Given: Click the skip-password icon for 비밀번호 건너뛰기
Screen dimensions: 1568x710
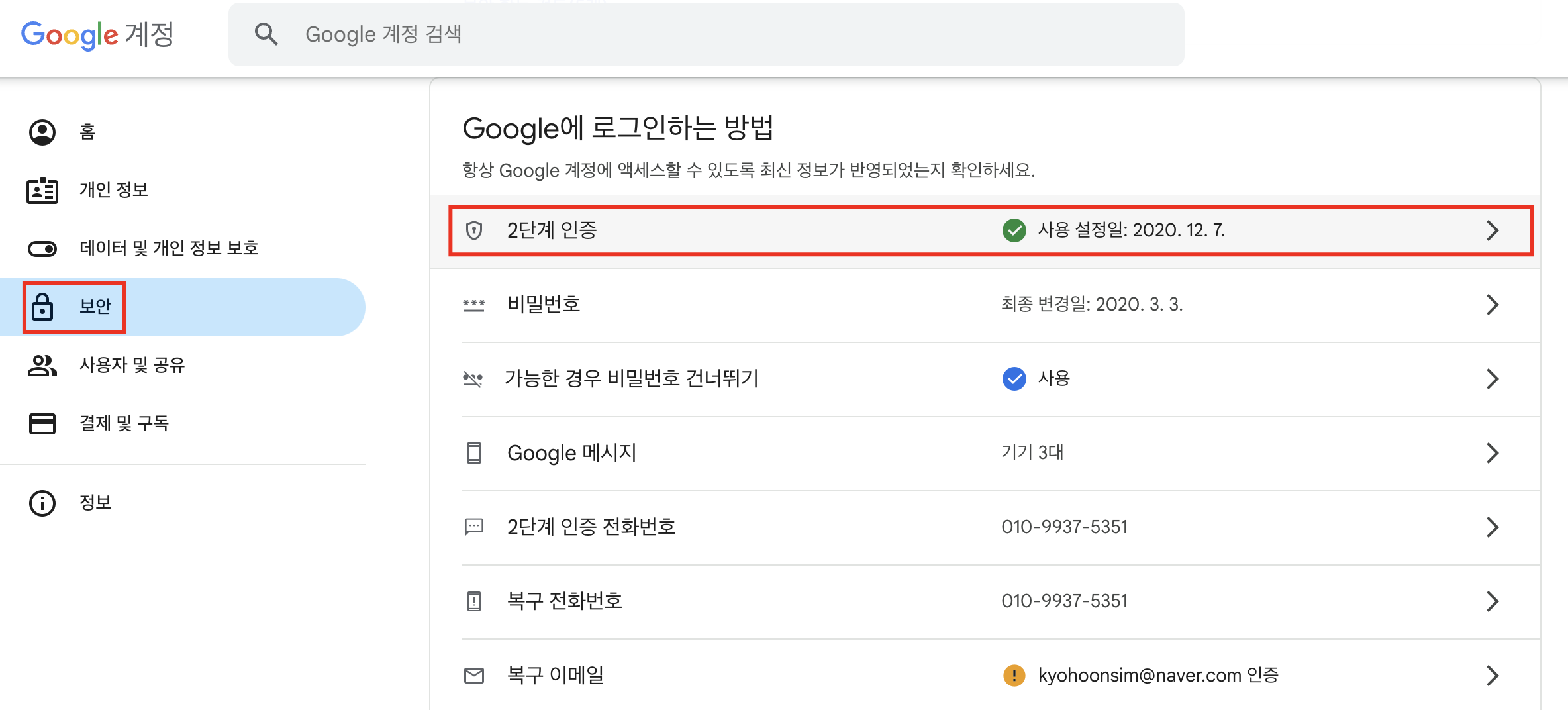Looking at the screenshot, I should click(x=473, y=379).
